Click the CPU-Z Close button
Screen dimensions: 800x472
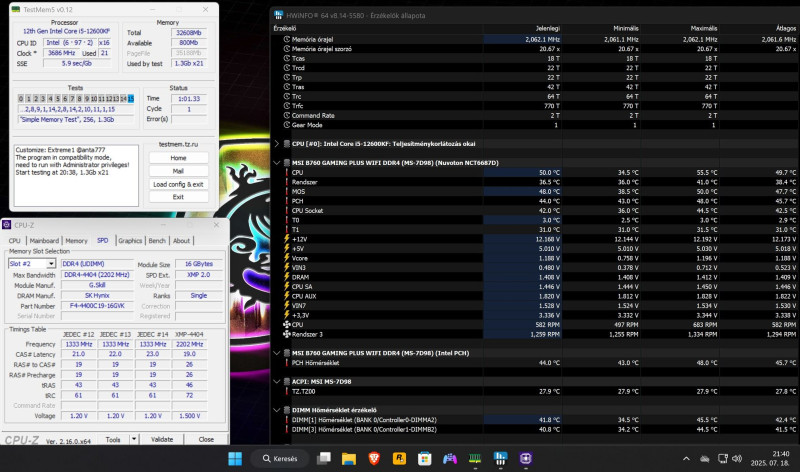[206, 439]
